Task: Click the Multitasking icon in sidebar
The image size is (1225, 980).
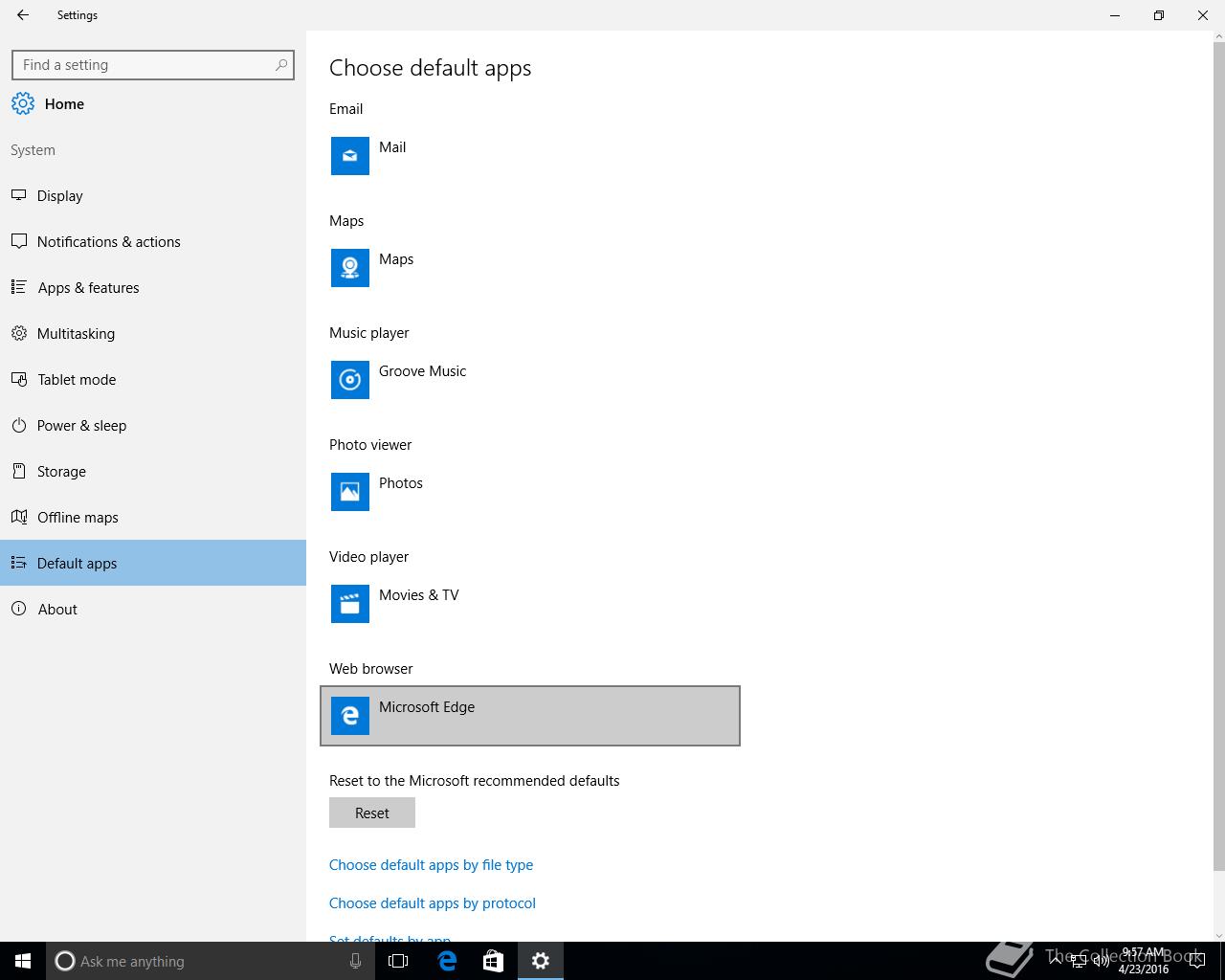Action: coord(19,333)
